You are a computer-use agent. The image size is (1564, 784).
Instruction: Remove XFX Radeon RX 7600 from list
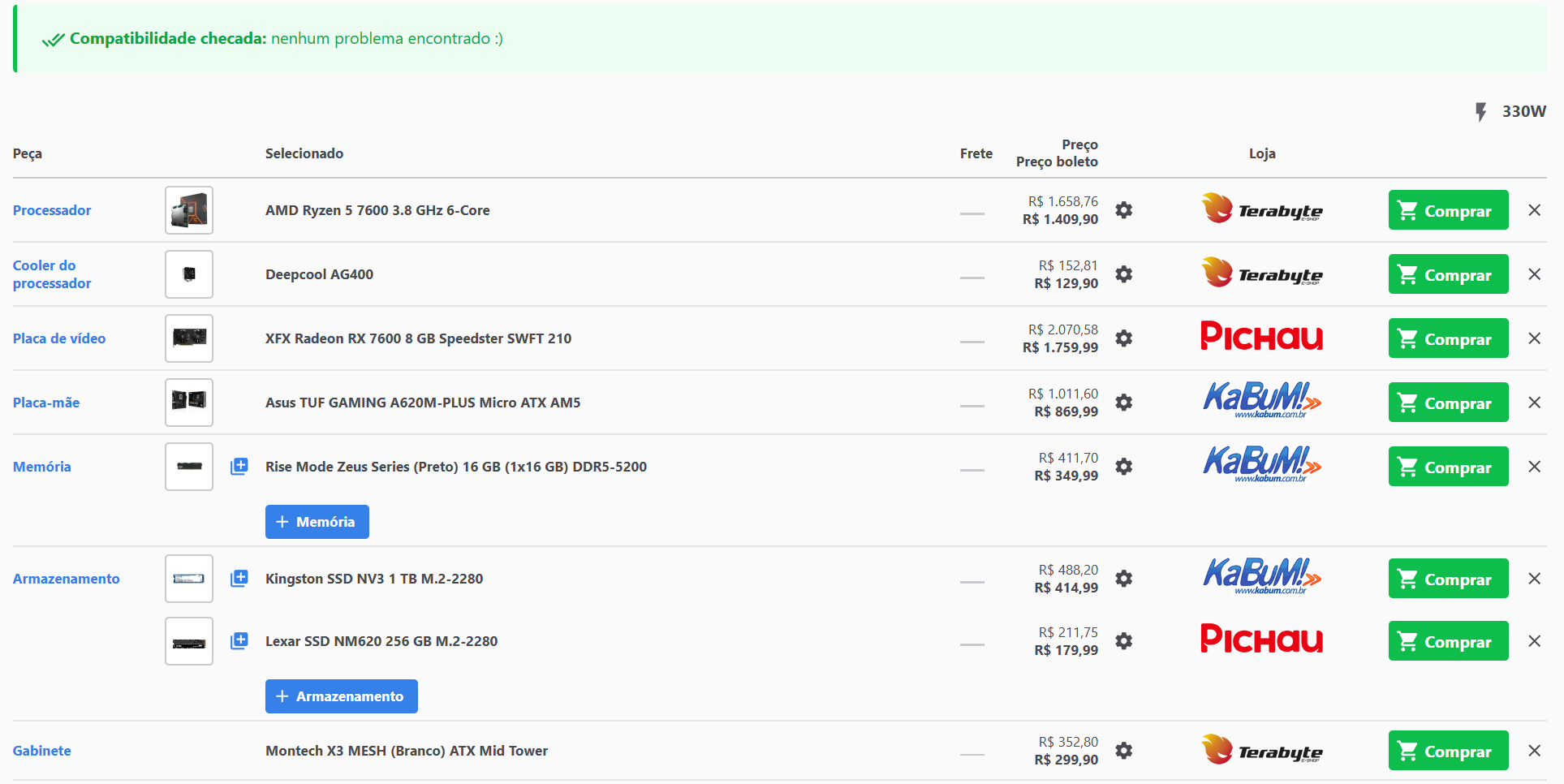point(1534,338)
